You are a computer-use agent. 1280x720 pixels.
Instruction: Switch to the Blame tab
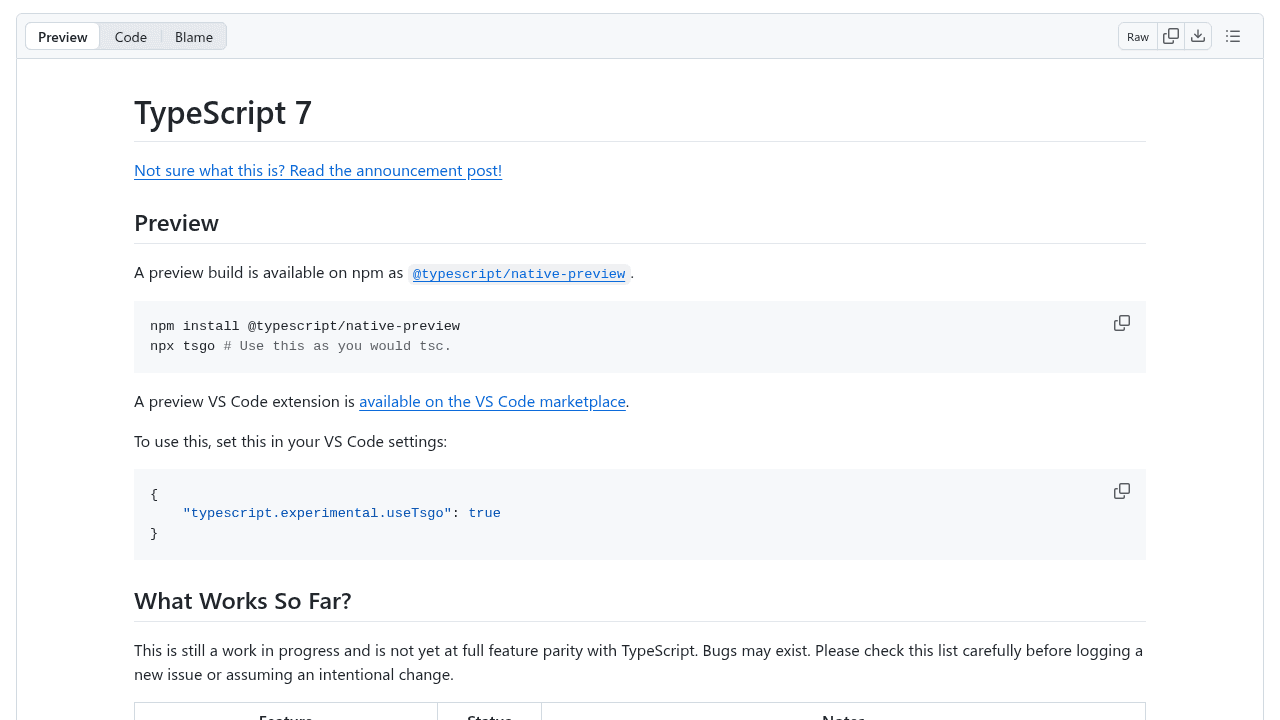193,36
